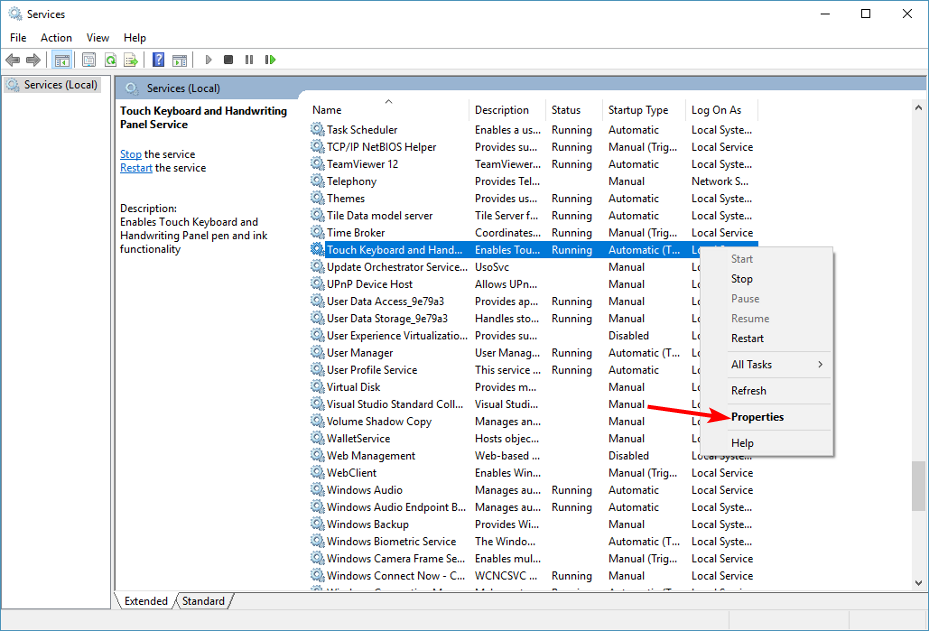
Task: Click the vertical scrollbar thumb
Action: pos(918,486)
